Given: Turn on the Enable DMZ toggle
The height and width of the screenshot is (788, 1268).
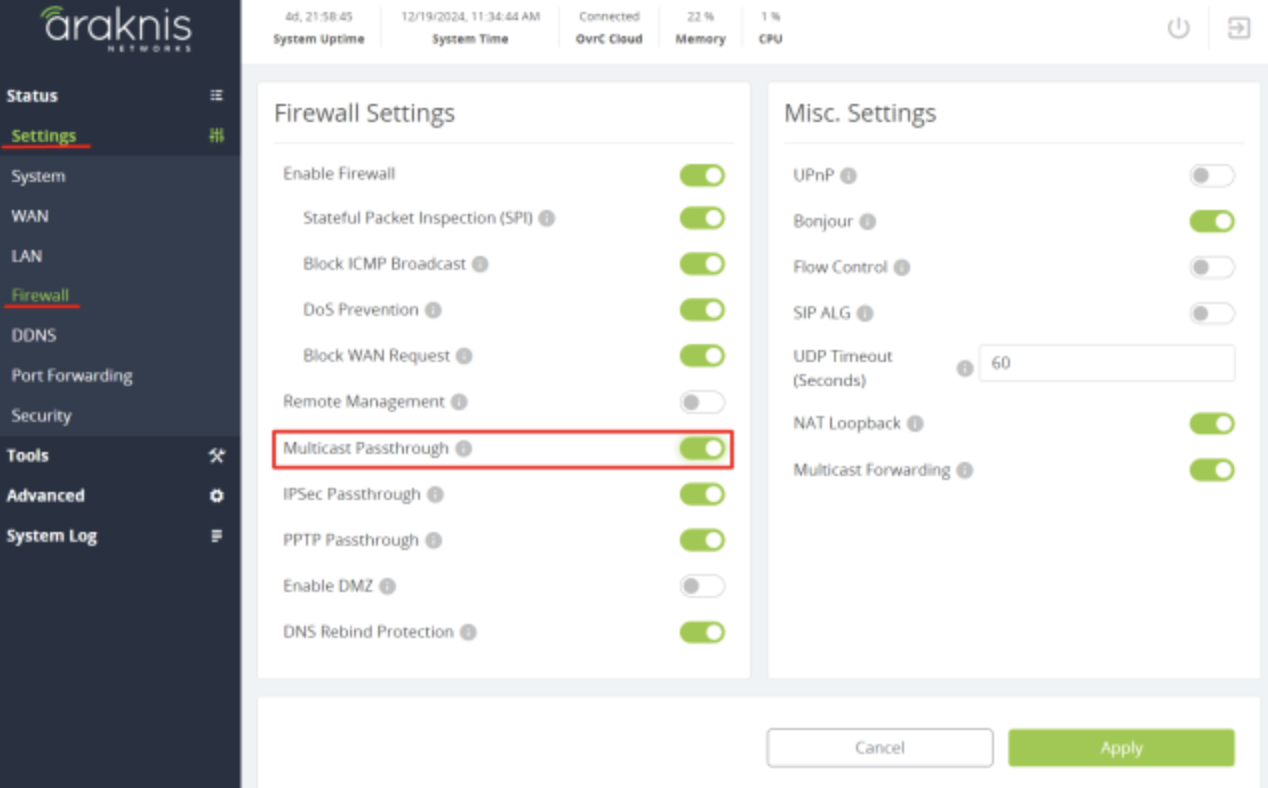Looking at the screenshot, I should click(702, 586).
